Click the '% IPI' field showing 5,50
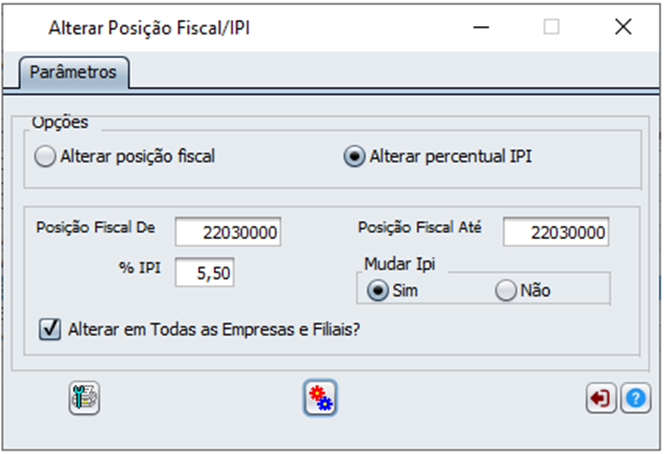The width and height of the screenshot is (664, 454). pyautogui.click(x=205, y=272)
